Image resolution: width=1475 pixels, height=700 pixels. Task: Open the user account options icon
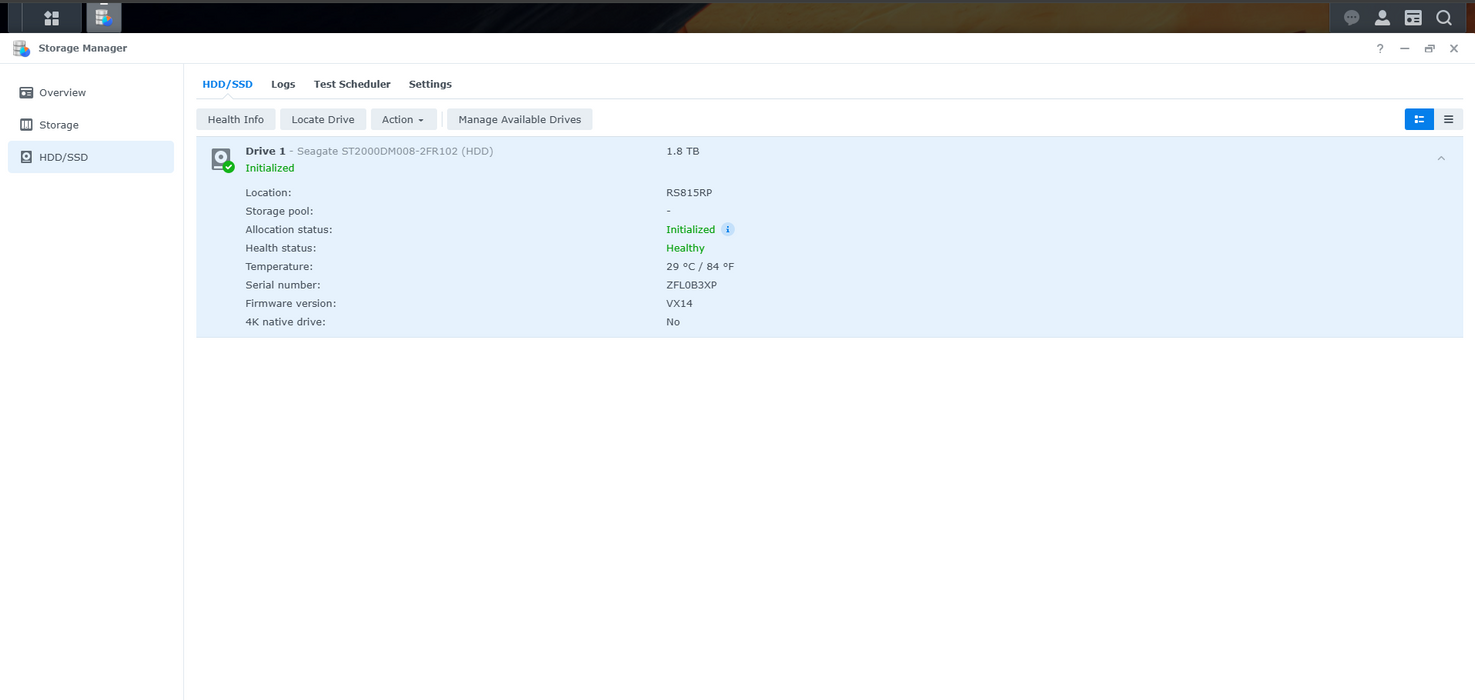click(1382, 17)
